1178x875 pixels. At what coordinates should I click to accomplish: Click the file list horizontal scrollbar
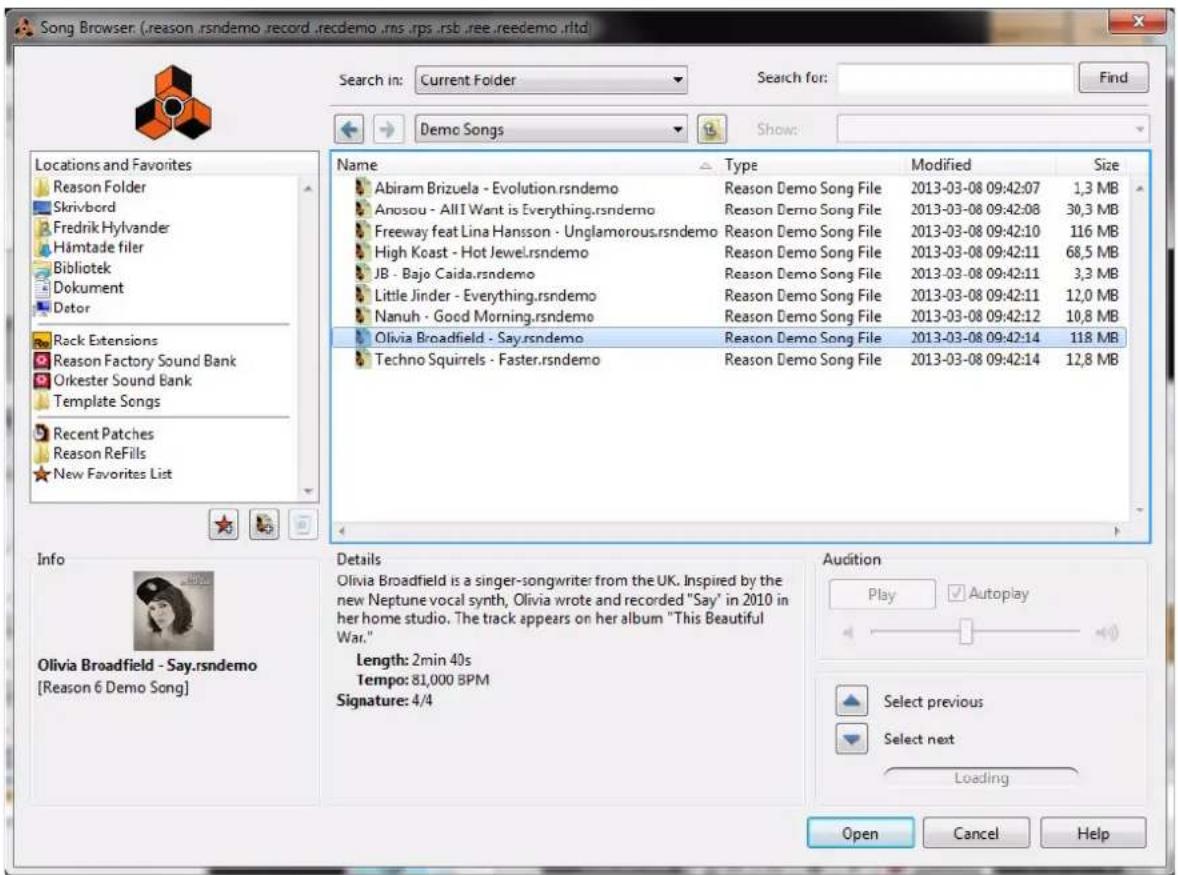click(x=728, y=531)
